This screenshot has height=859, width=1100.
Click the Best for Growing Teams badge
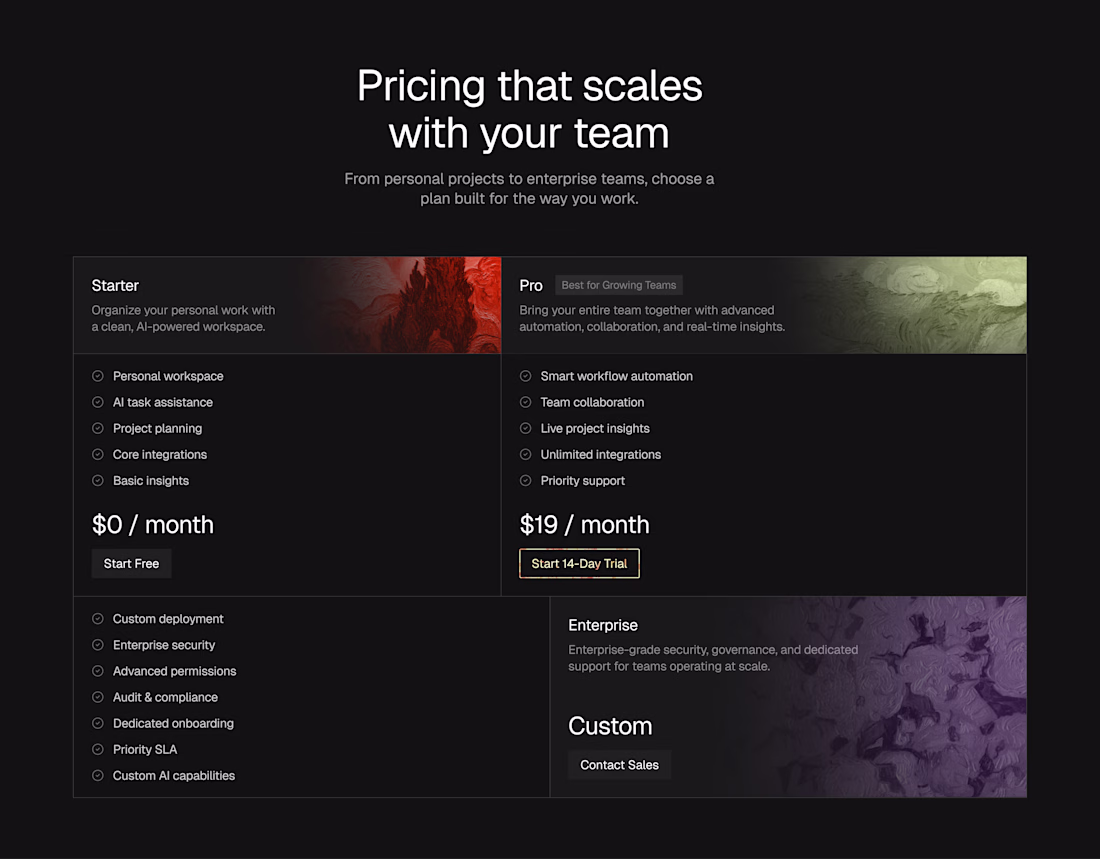[619, 285]
